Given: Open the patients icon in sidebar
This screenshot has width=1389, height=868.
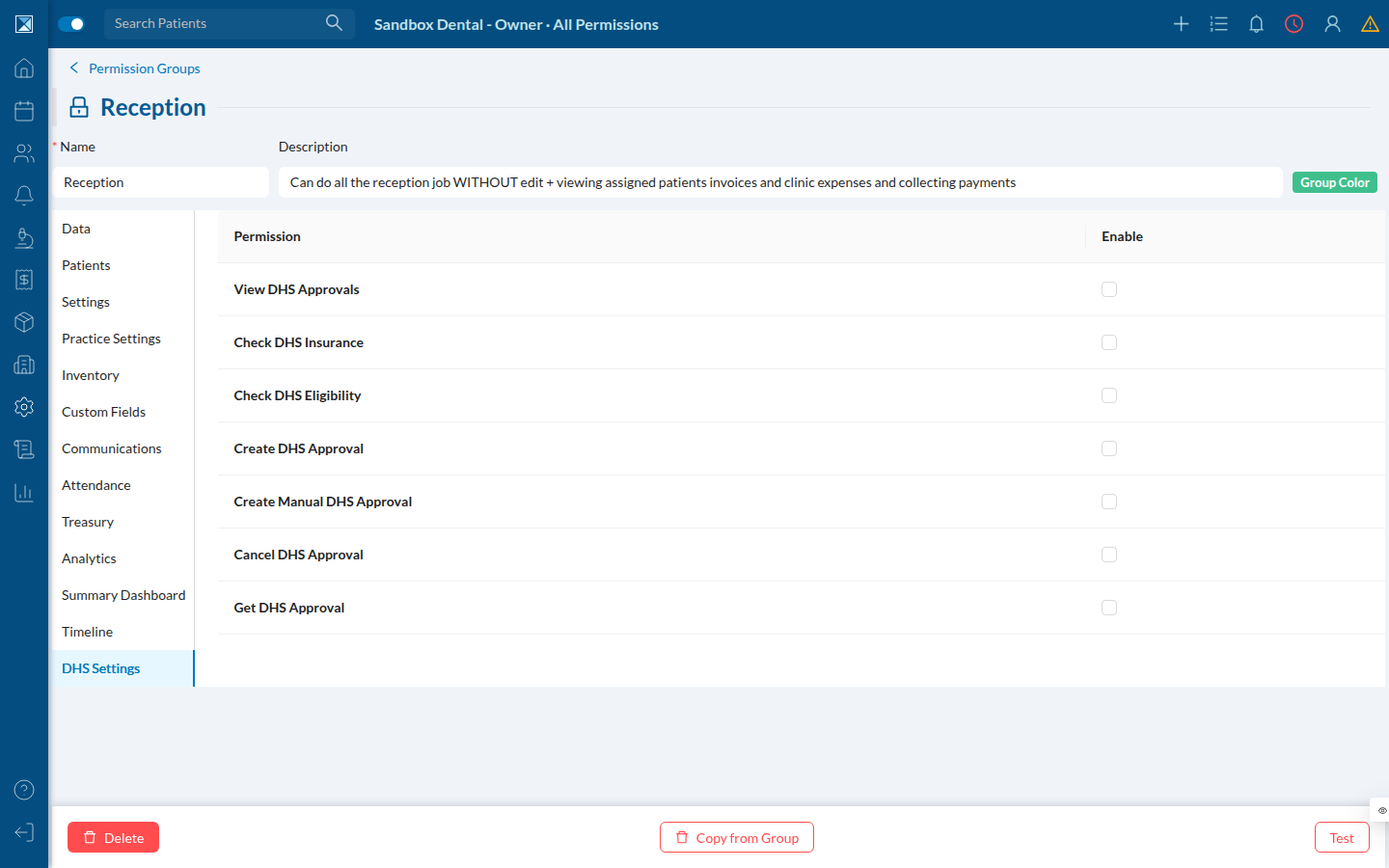Looking at the screenshot, I should pyautogui.click(x=24, y=153).
